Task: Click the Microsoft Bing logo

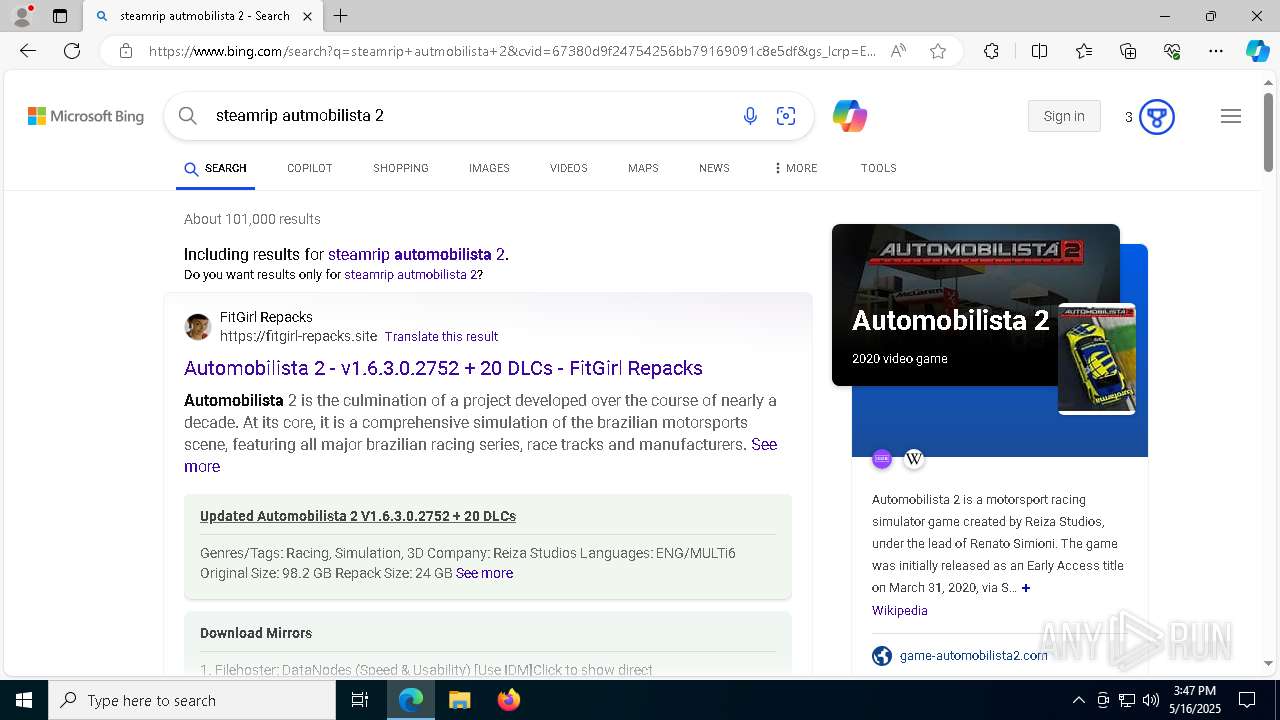Action: click(x=86, y=116)
